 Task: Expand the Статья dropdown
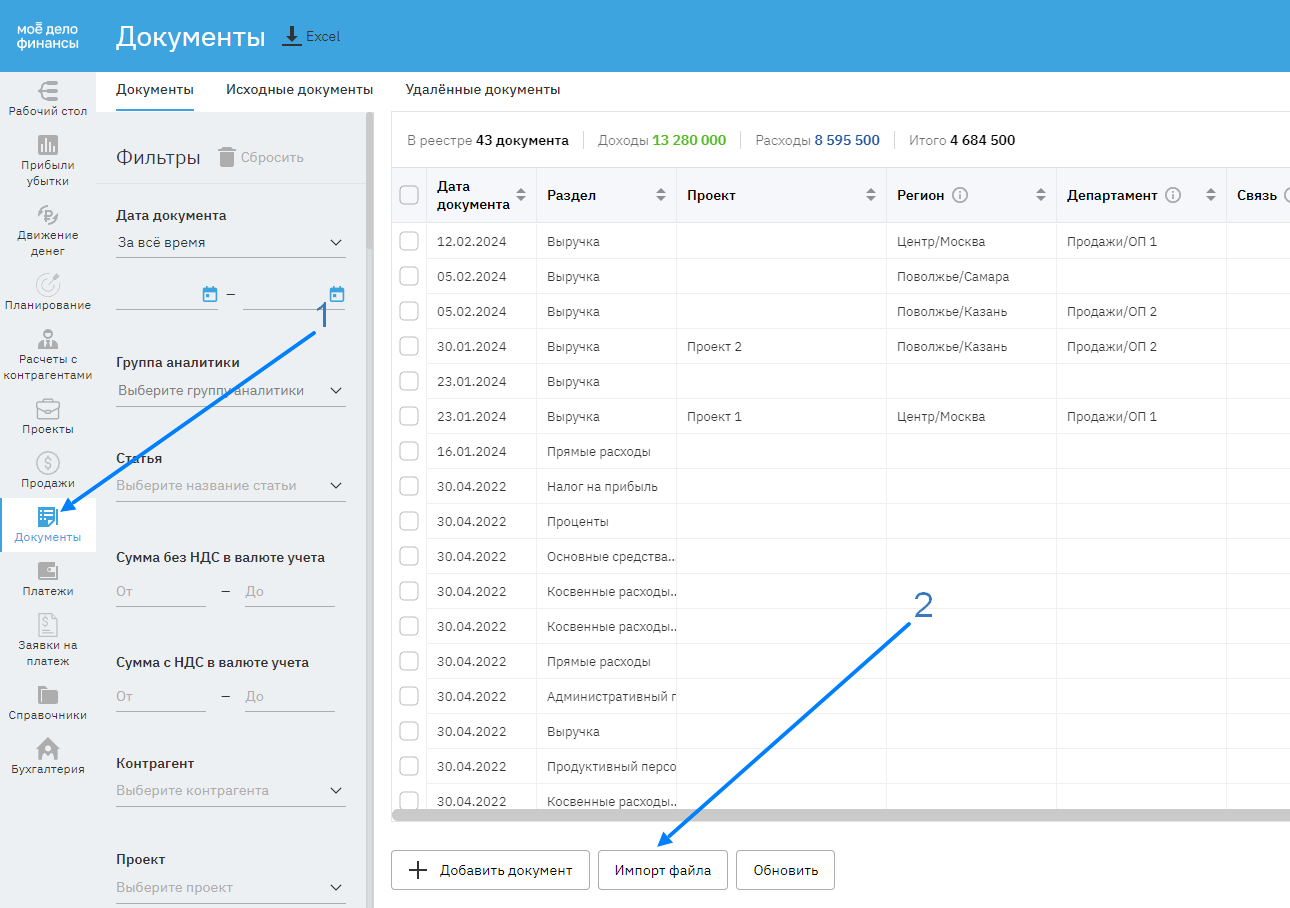[x=230, y=486]
